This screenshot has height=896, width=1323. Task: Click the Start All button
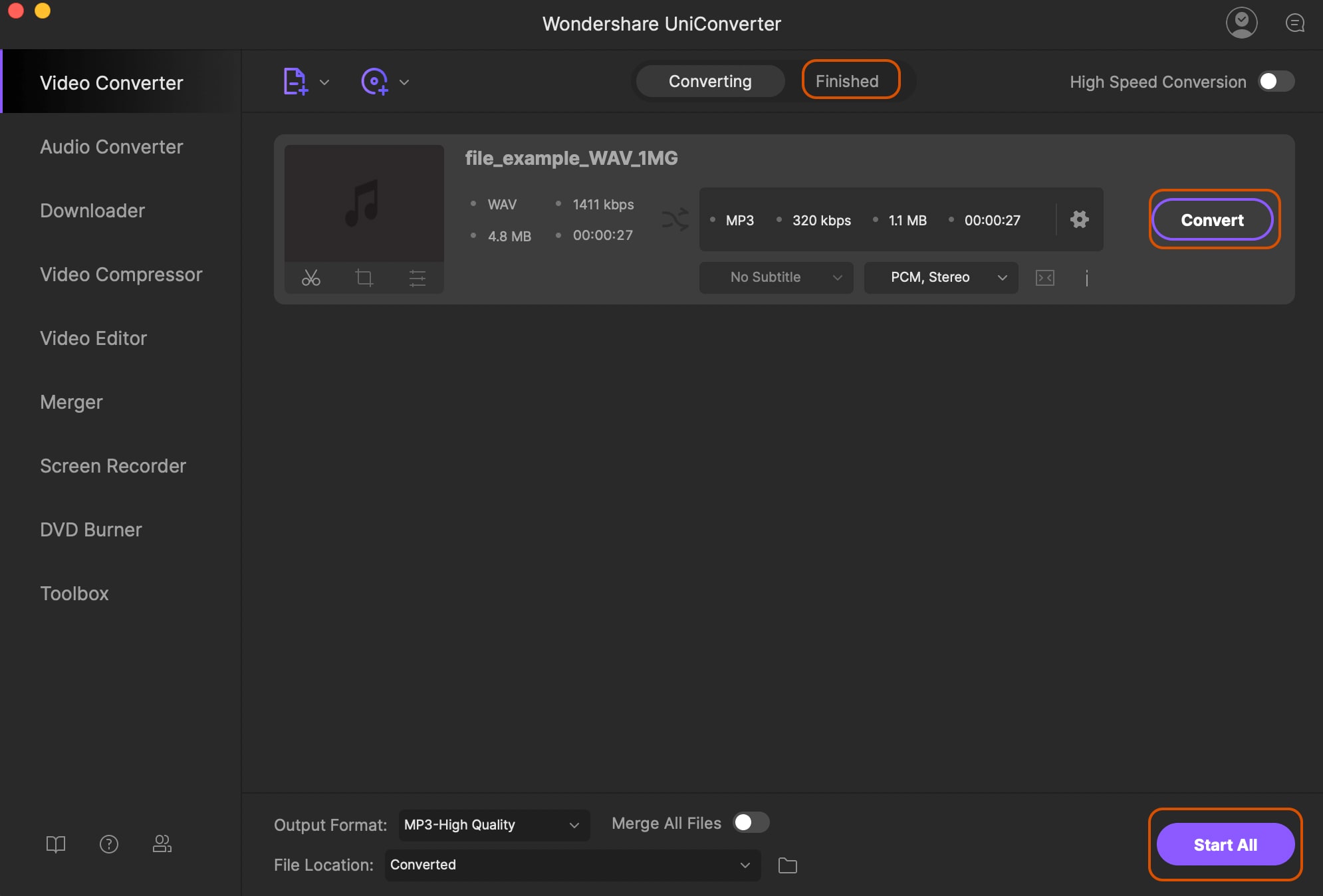(1225, 844)
